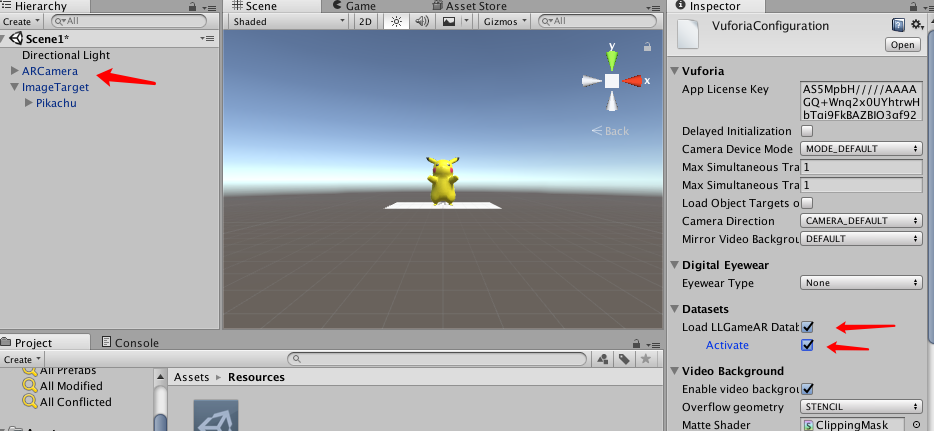Toggle 2D view mode
Image resolution: width=934 pixels, height=431 pixels.
point(365,21)
